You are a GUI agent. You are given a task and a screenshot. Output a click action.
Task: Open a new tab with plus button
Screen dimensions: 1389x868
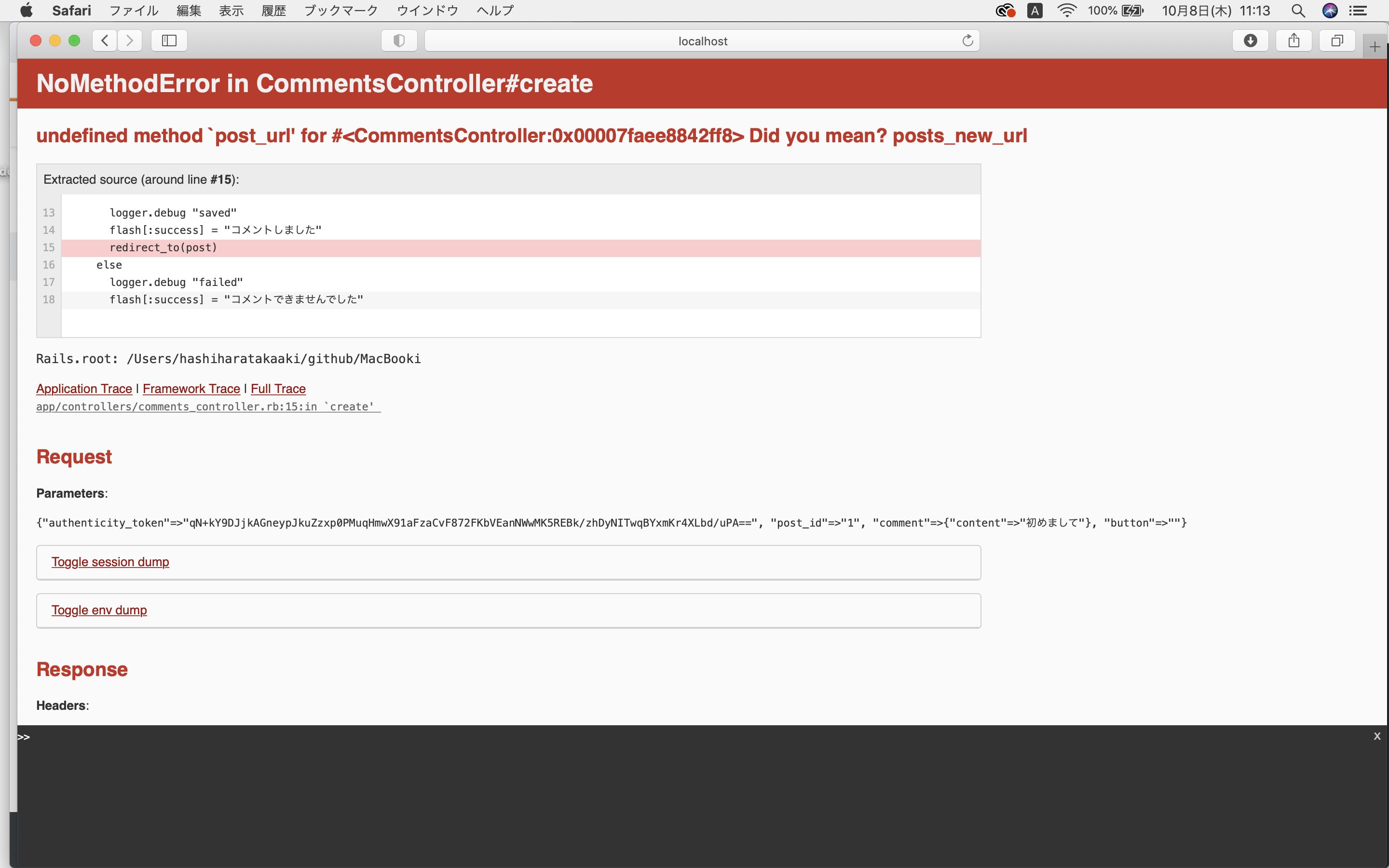click(1375, 47)
